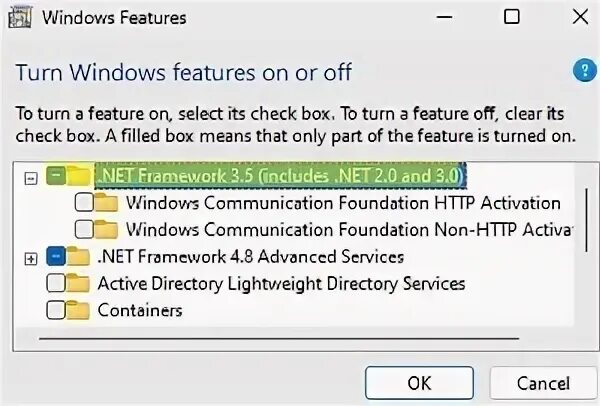This screenshot has height=406, width=600.
Task: Click the .NET Framework 3.5 folder icon
Action: [79, 176]
